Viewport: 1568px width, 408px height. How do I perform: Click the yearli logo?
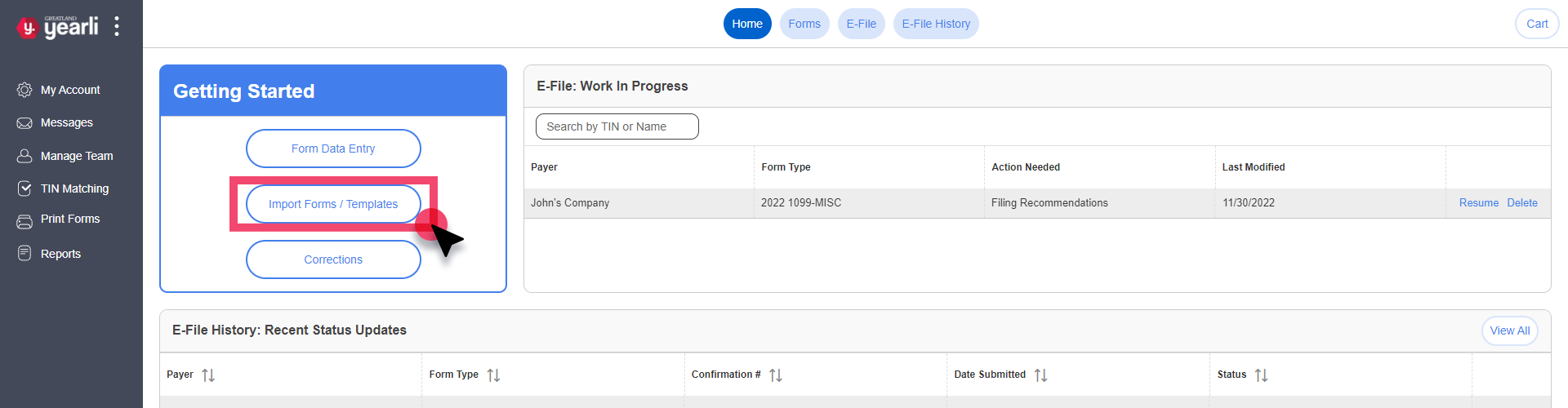click(x=58, y=27)
